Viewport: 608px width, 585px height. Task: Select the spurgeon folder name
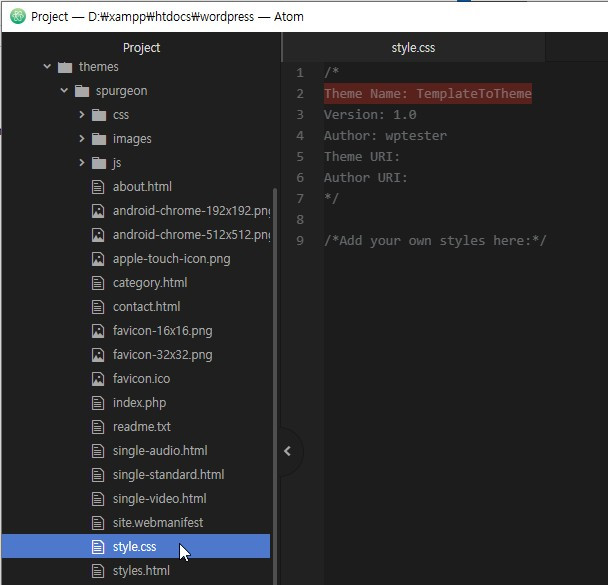121,91
